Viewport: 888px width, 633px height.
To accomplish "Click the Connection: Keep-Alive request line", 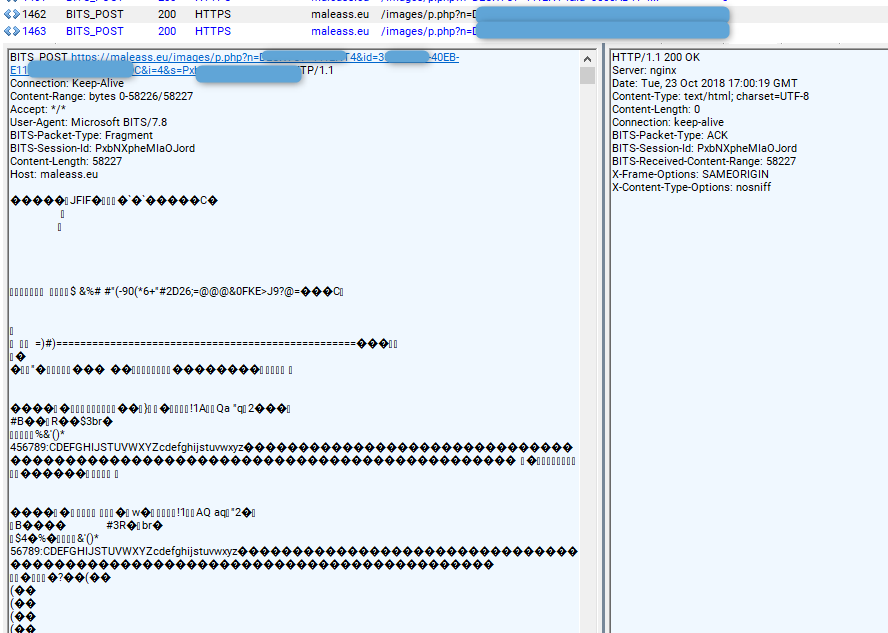I will click(67, 83).
